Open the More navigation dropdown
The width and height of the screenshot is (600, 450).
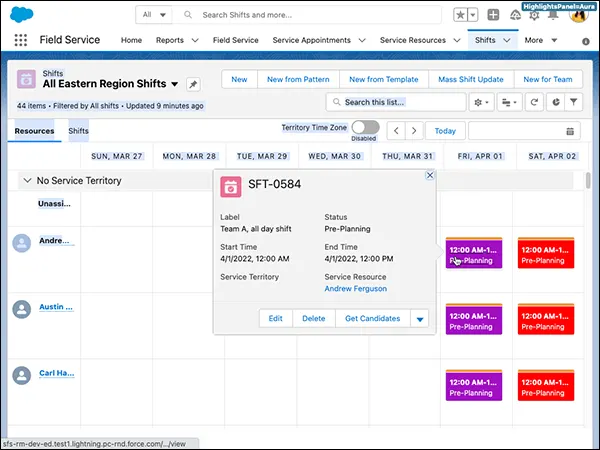click(x=540, y=40)
